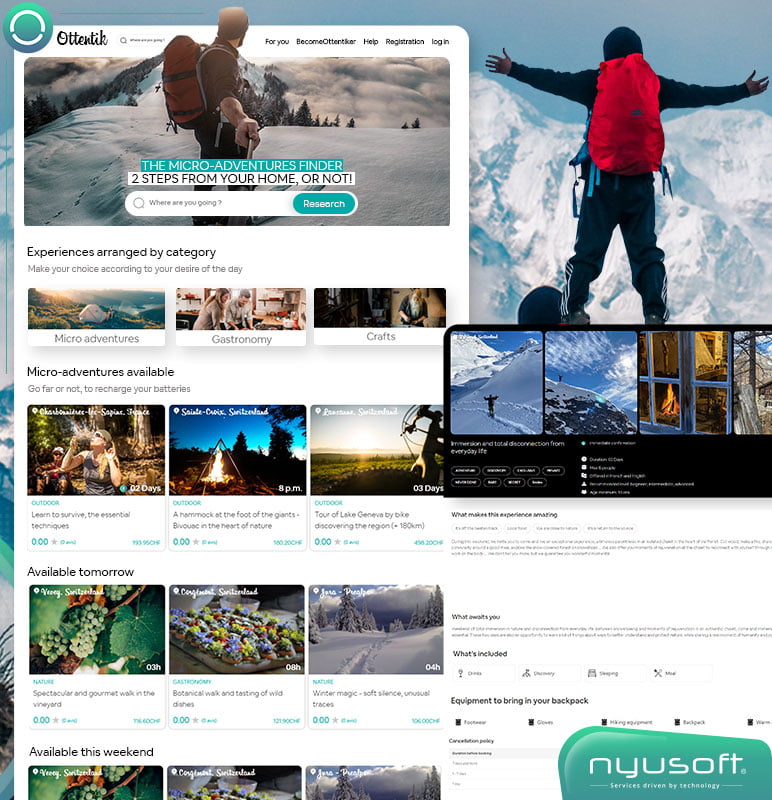Click the Footwear equipment icon
772x800 pixels.
pos(458,722)
